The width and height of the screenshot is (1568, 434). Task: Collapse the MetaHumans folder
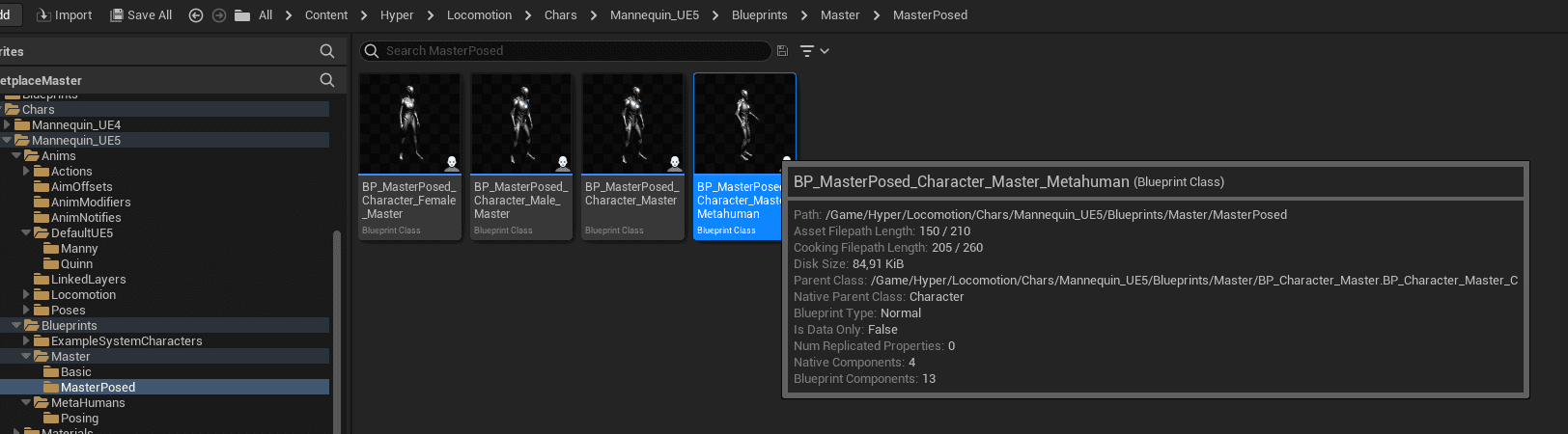click(27, 402)
